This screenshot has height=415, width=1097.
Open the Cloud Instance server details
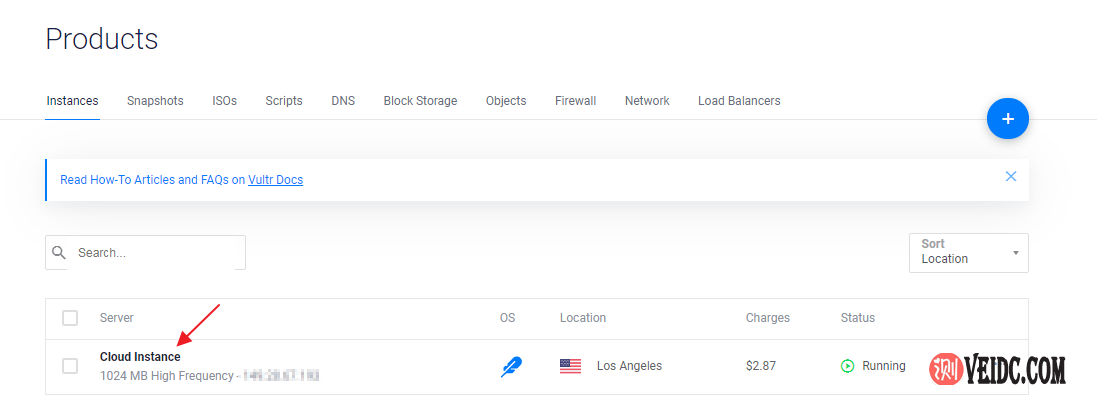tap(140, 357)
